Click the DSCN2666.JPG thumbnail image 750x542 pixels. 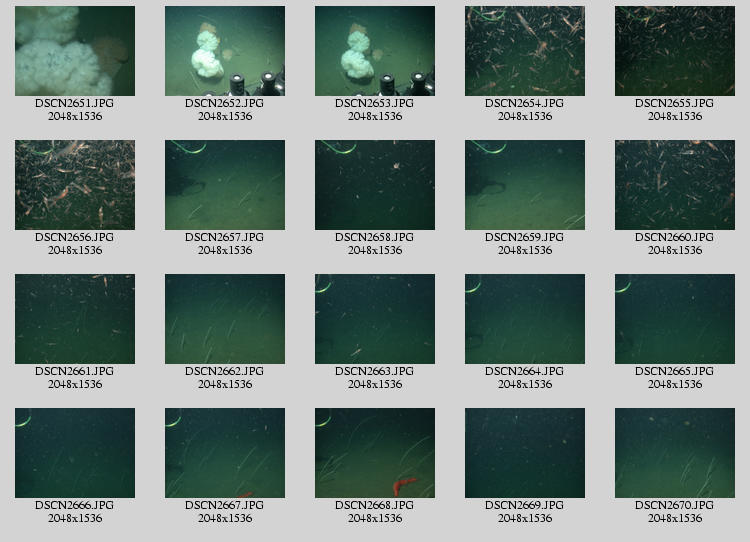[x=75, y=453]
